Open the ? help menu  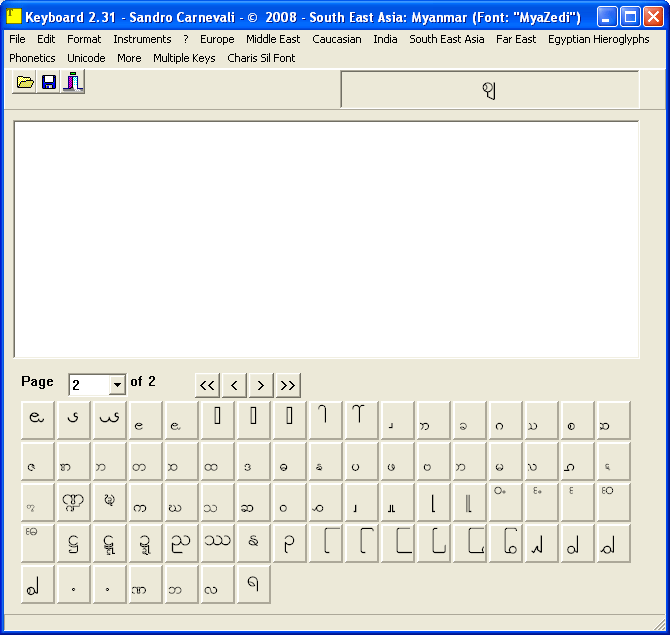185,39
